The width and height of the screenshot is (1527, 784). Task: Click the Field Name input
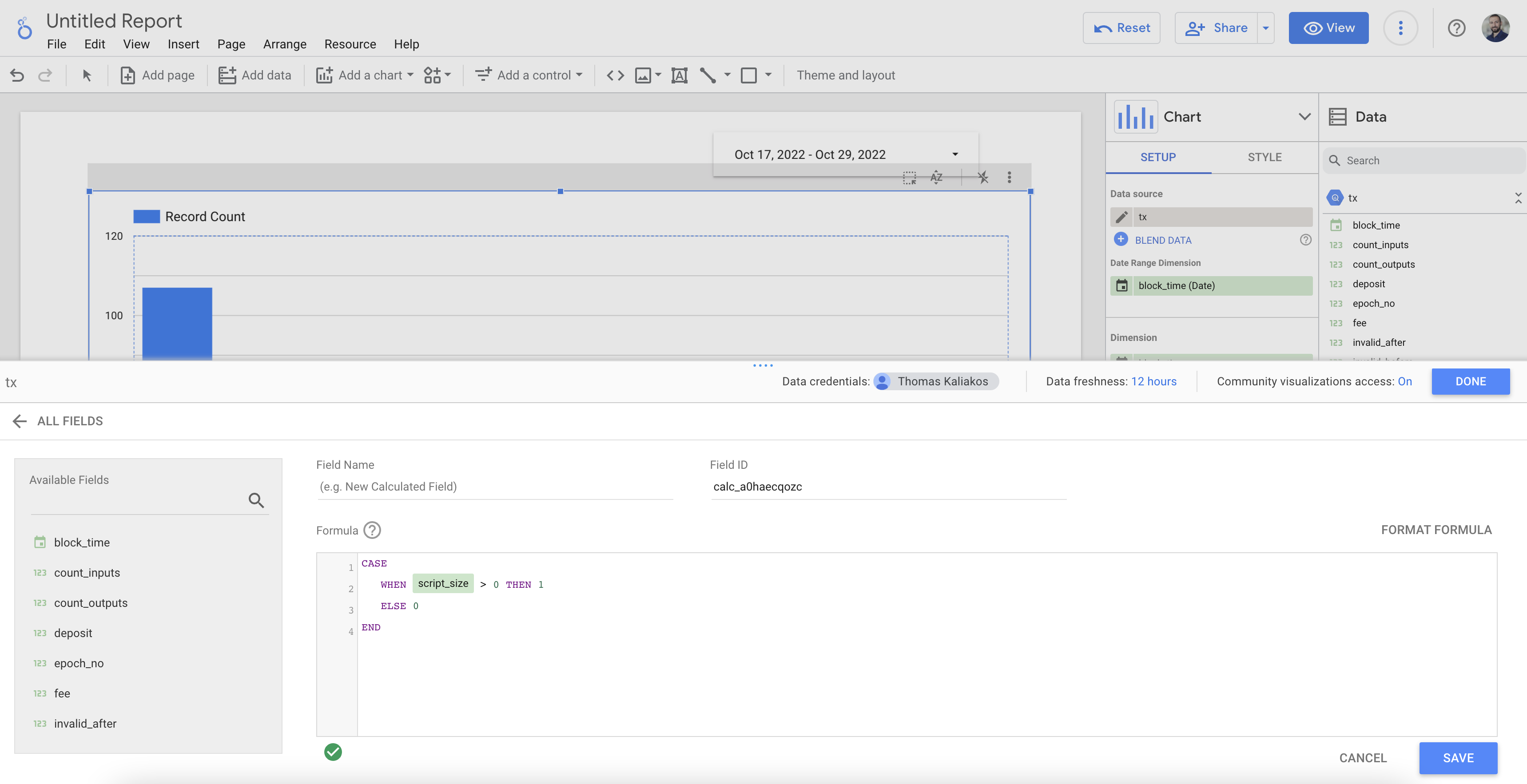[x=495, y=487]
